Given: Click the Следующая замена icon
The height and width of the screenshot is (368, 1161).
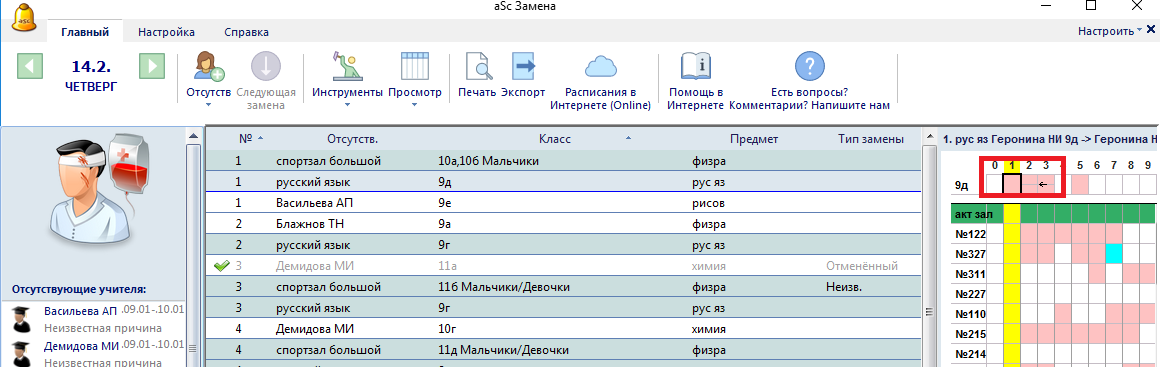Looking at the screenshot, I should (266, 67).
